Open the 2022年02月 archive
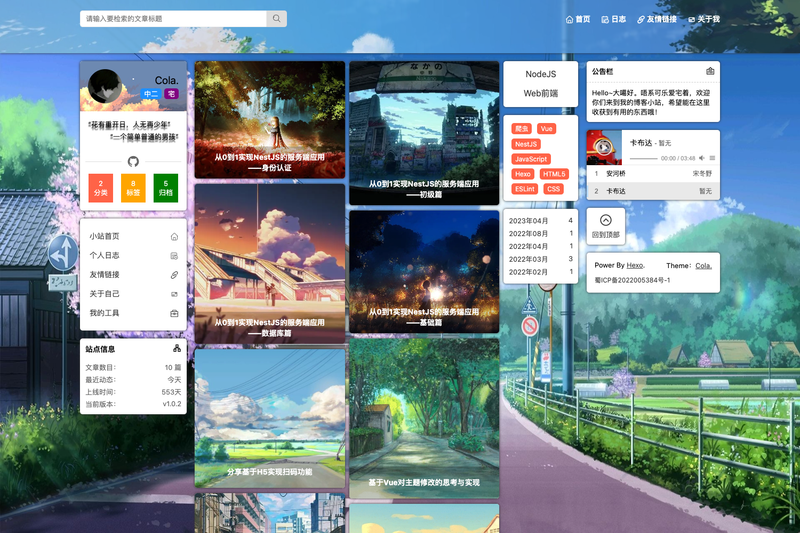 (540, 272)
